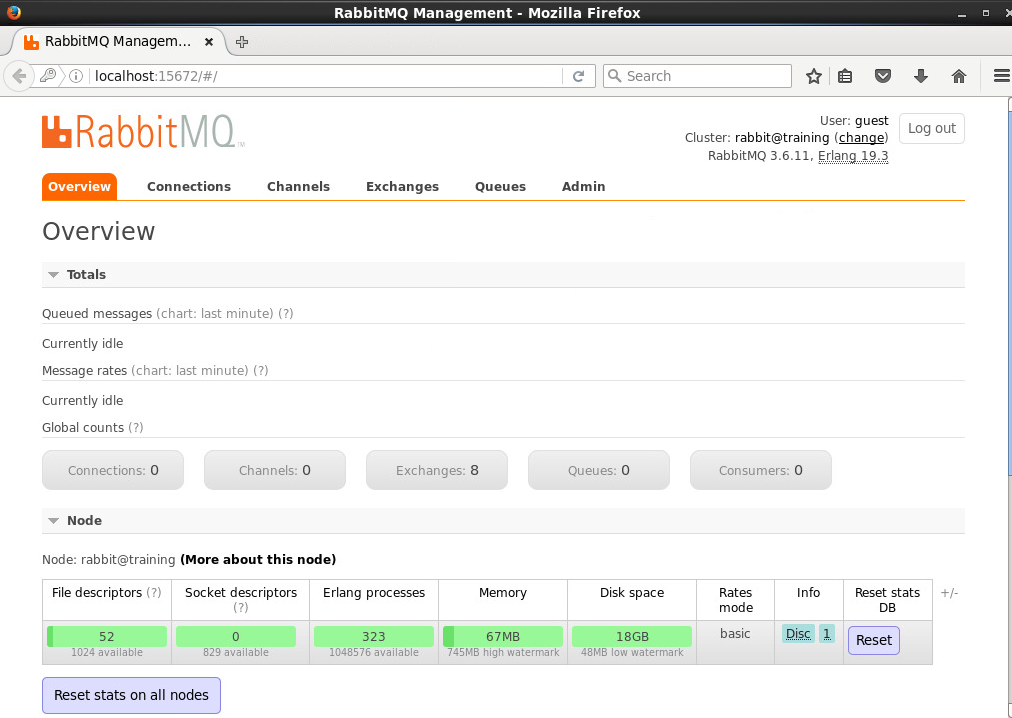Screen dimensions: 1012x718
Task: Click the 1048576 available text
Action: (374, 653)
